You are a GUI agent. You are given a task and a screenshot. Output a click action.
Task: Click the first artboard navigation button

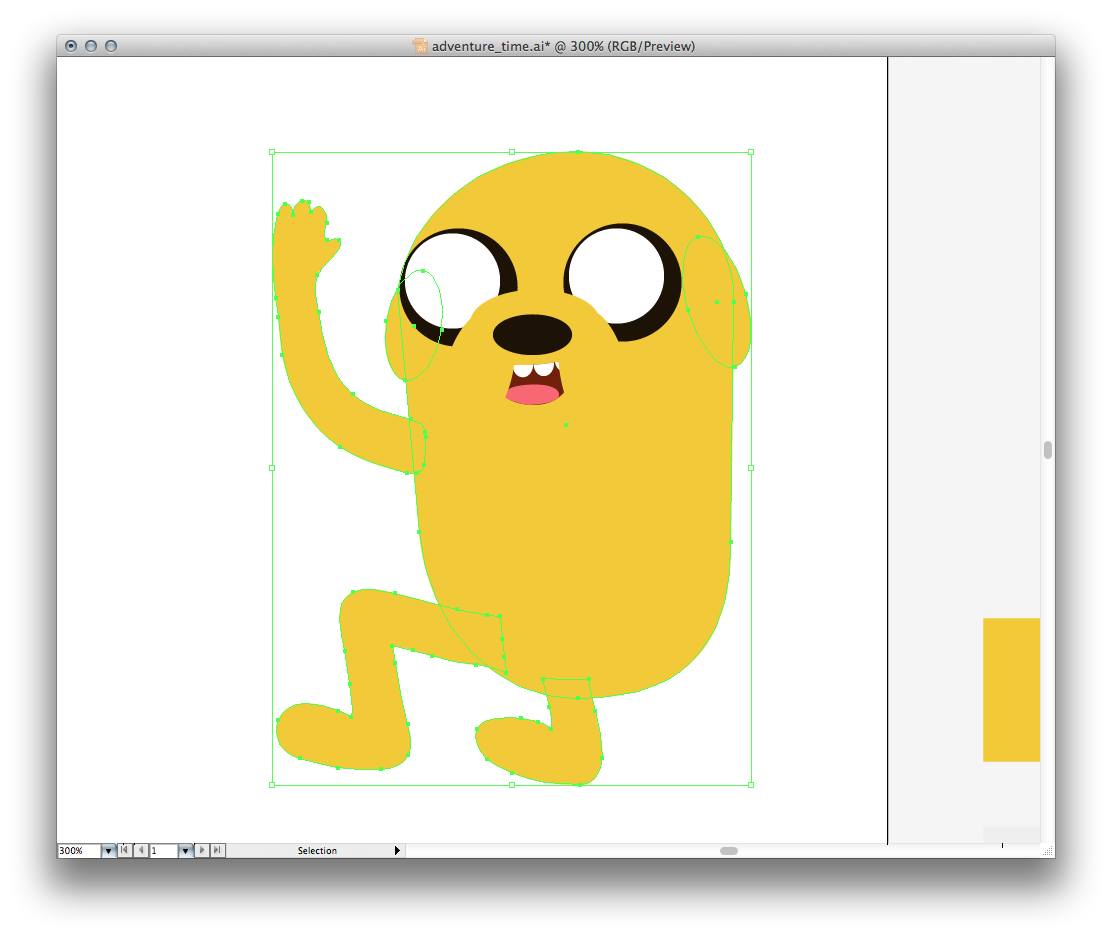(x=124, y=850)
